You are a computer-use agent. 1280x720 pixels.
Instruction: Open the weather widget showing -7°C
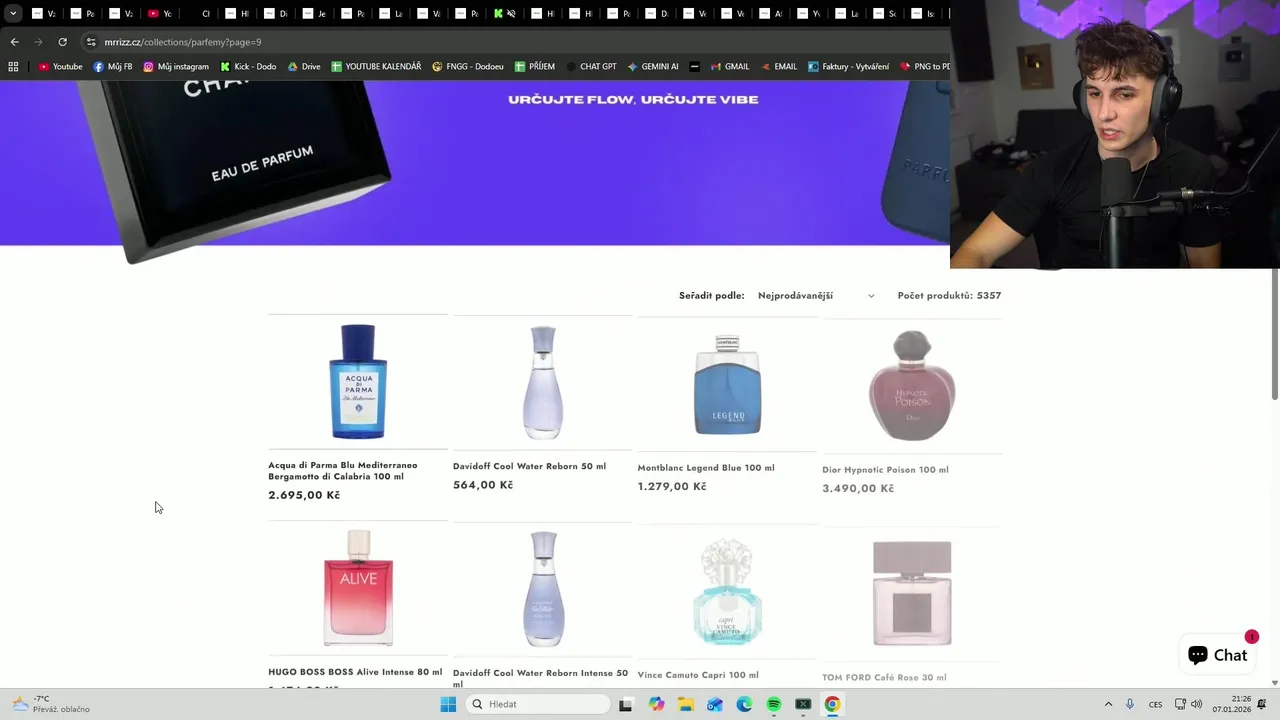click(x=50, y=704)
